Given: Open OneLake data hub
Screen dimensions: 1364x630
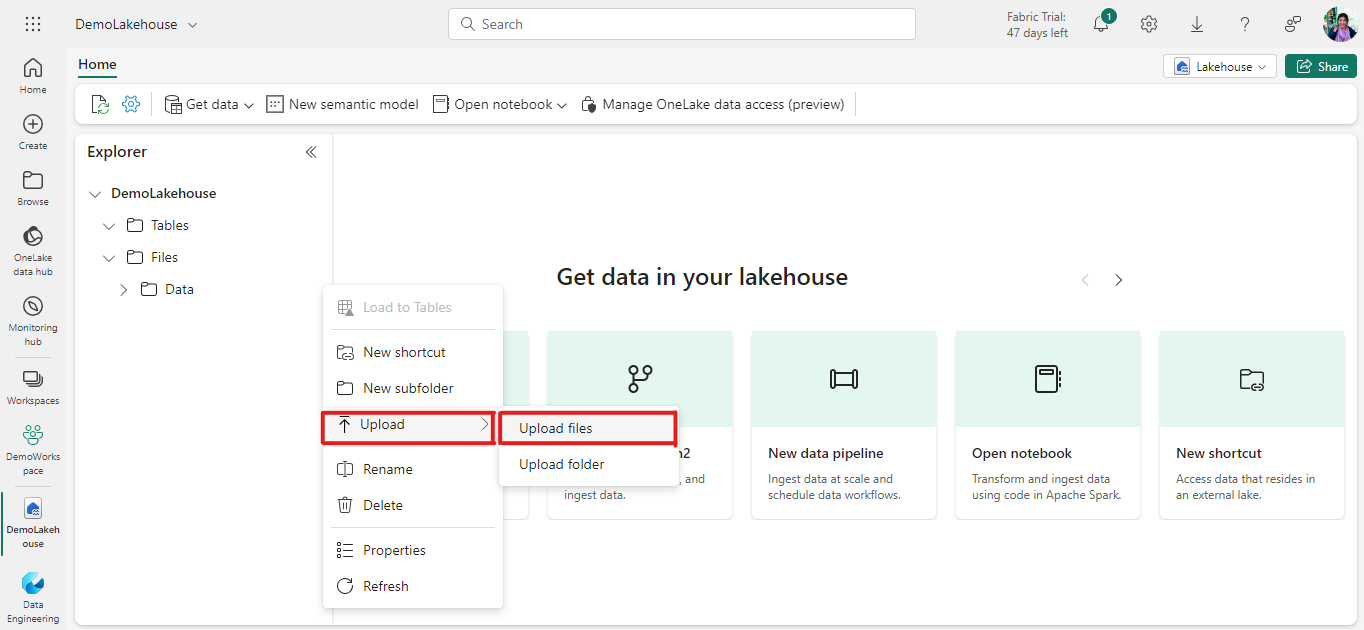Looking at the screenshot, I should click(33, 251).
